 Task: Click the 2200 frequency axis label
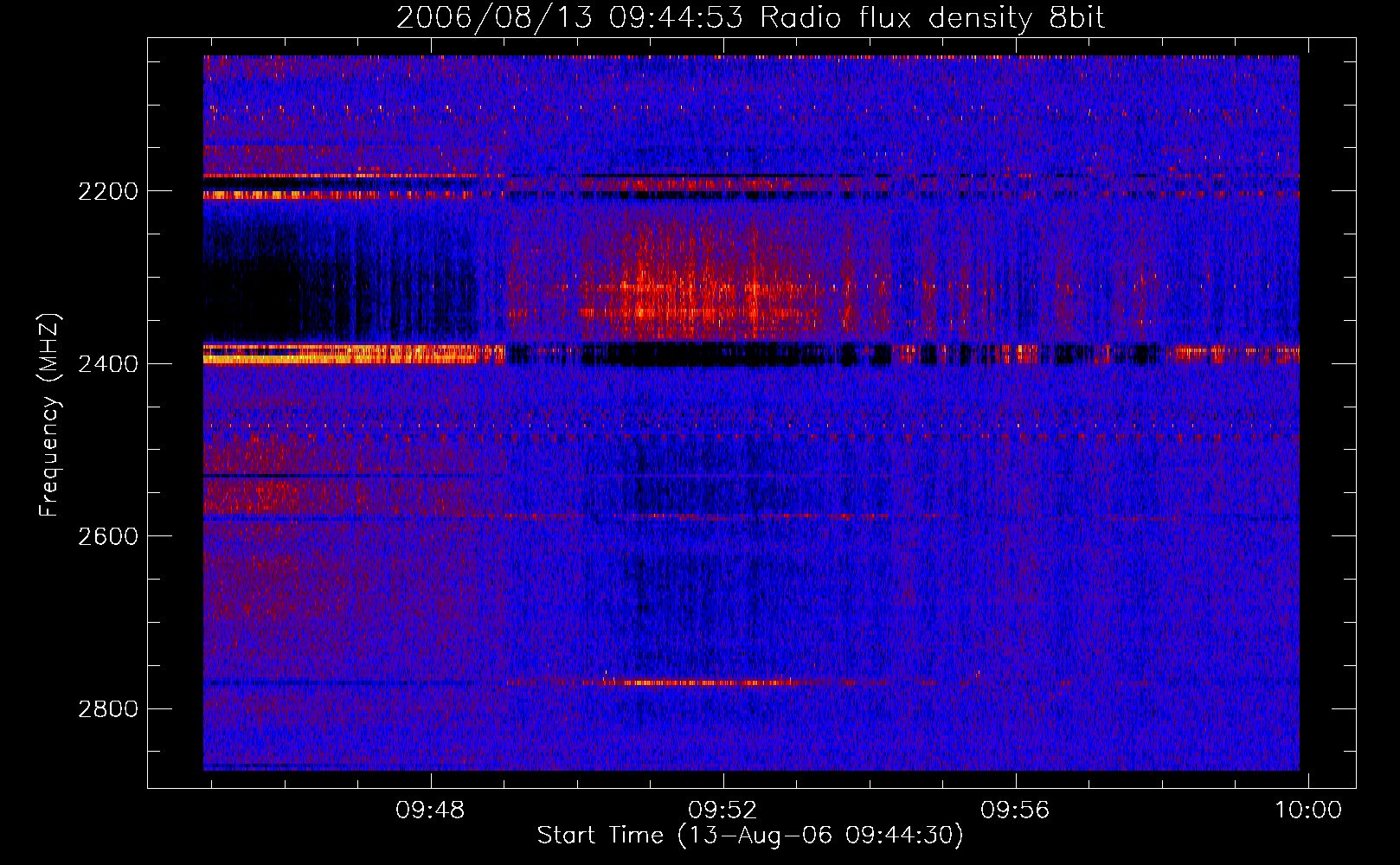coord(108,191)
